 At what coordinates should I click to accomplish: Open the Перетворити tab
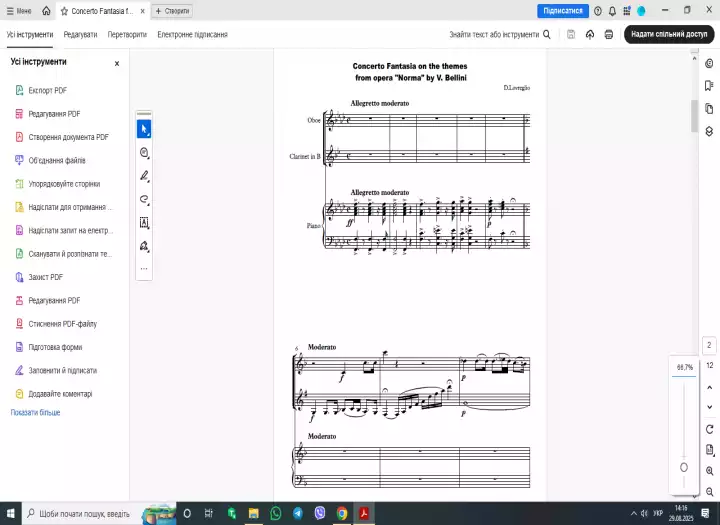point(127,34)
